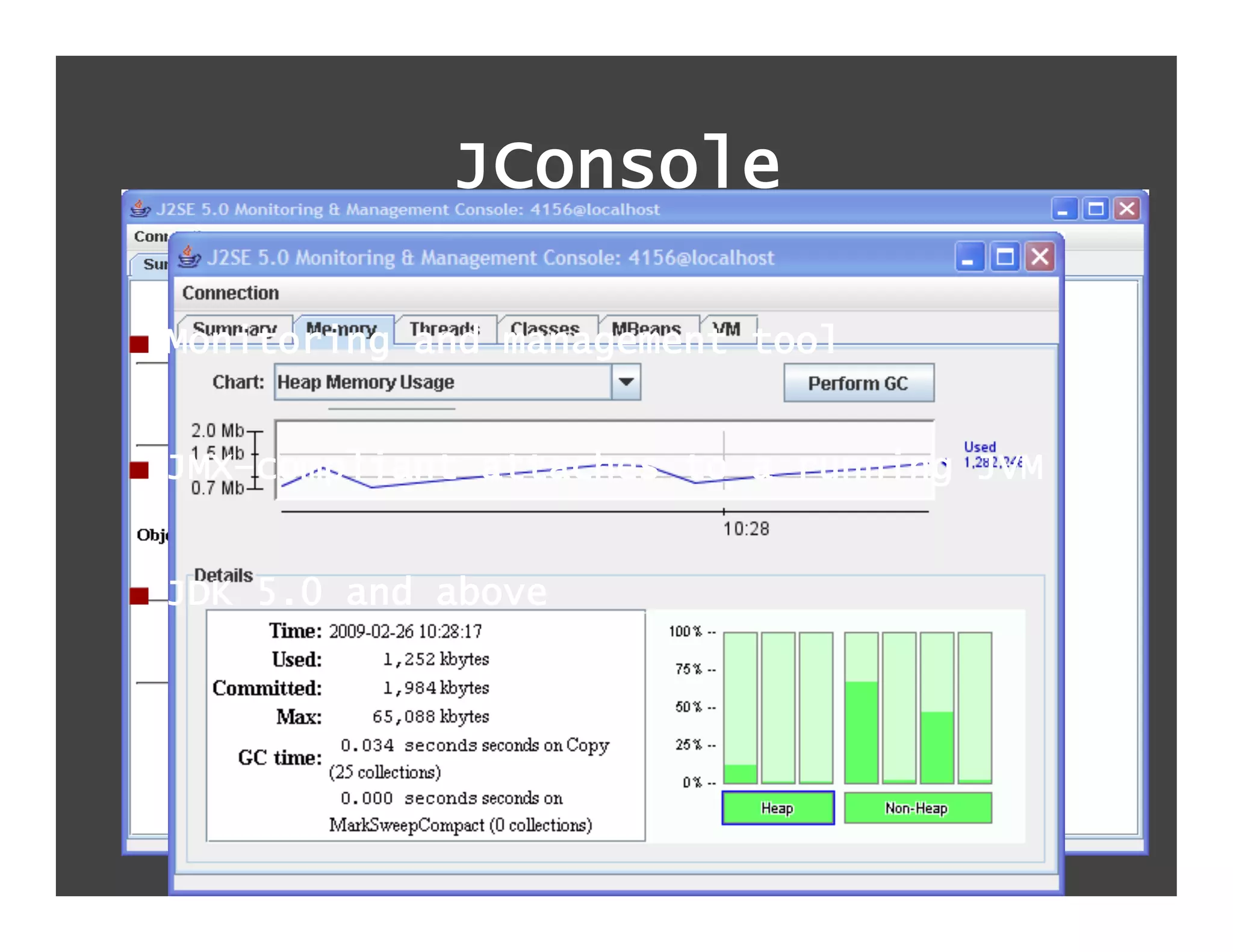
Task: Click the heap memory usage line chart
Action: pyautogui.click(x=604, y=460)
